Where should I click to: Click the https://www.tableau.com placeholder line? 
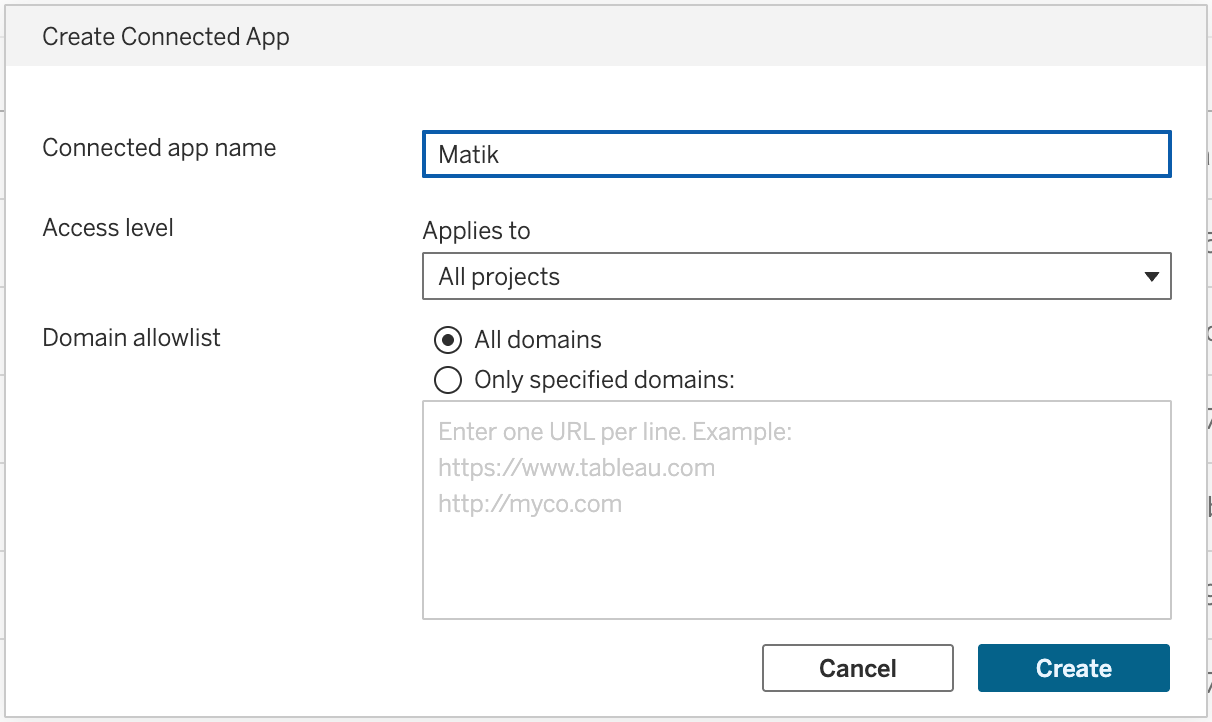pos(576,468)
